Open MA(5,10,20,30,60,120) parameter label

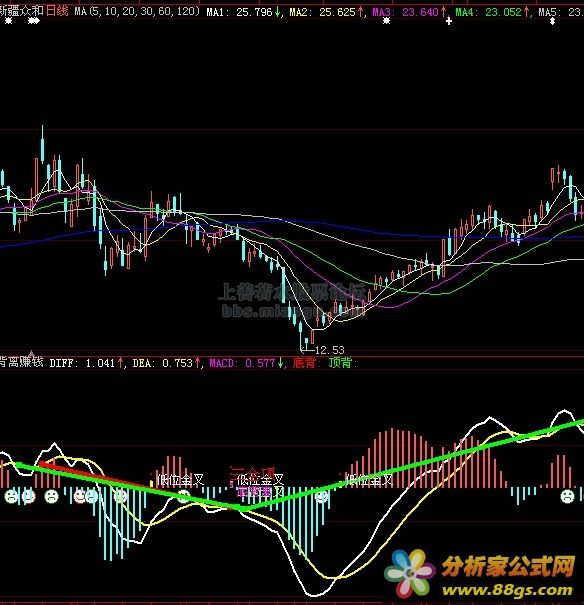137,12
